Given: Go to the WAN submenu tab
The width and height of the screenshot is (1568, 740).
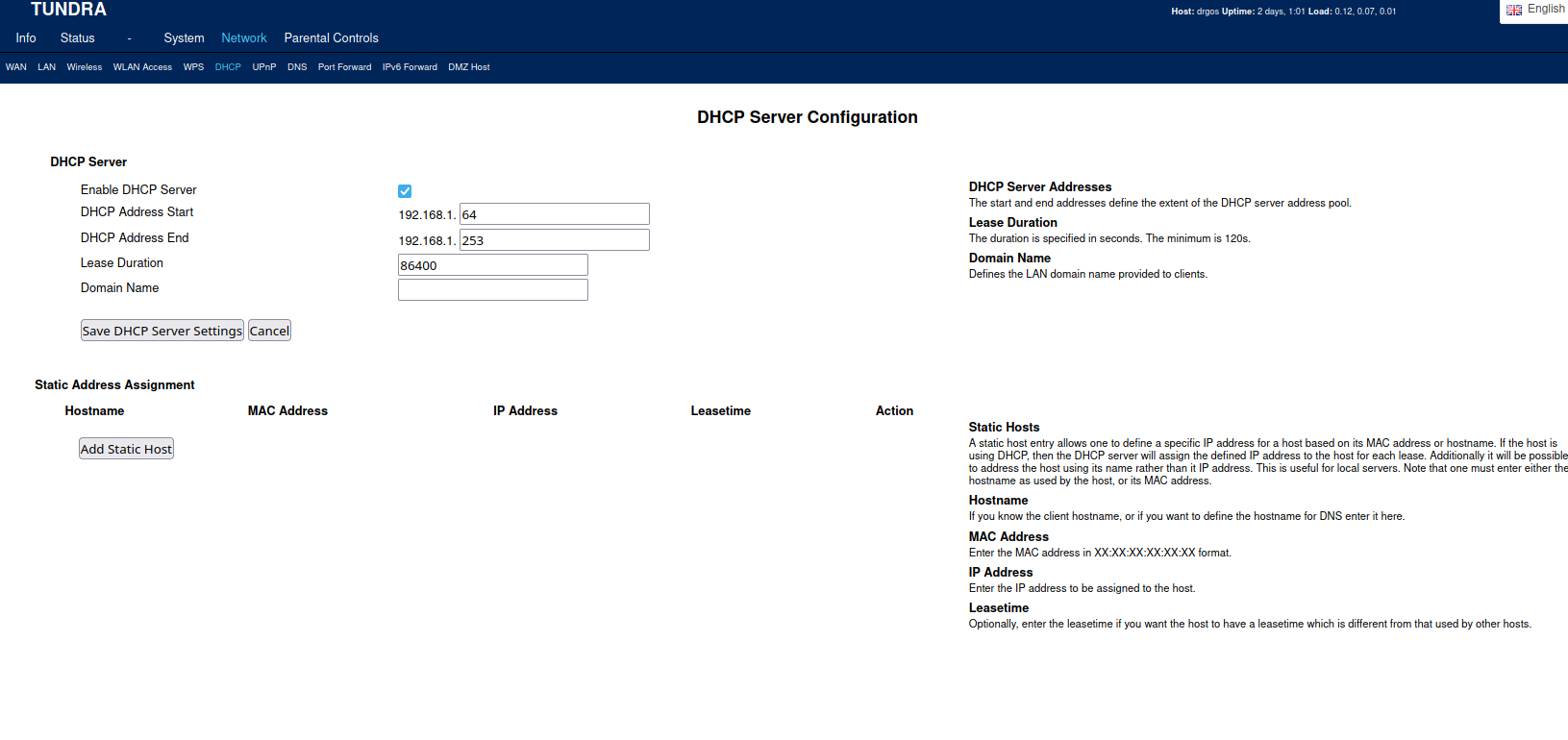Looking at the screenshot, I should point(16,67).
